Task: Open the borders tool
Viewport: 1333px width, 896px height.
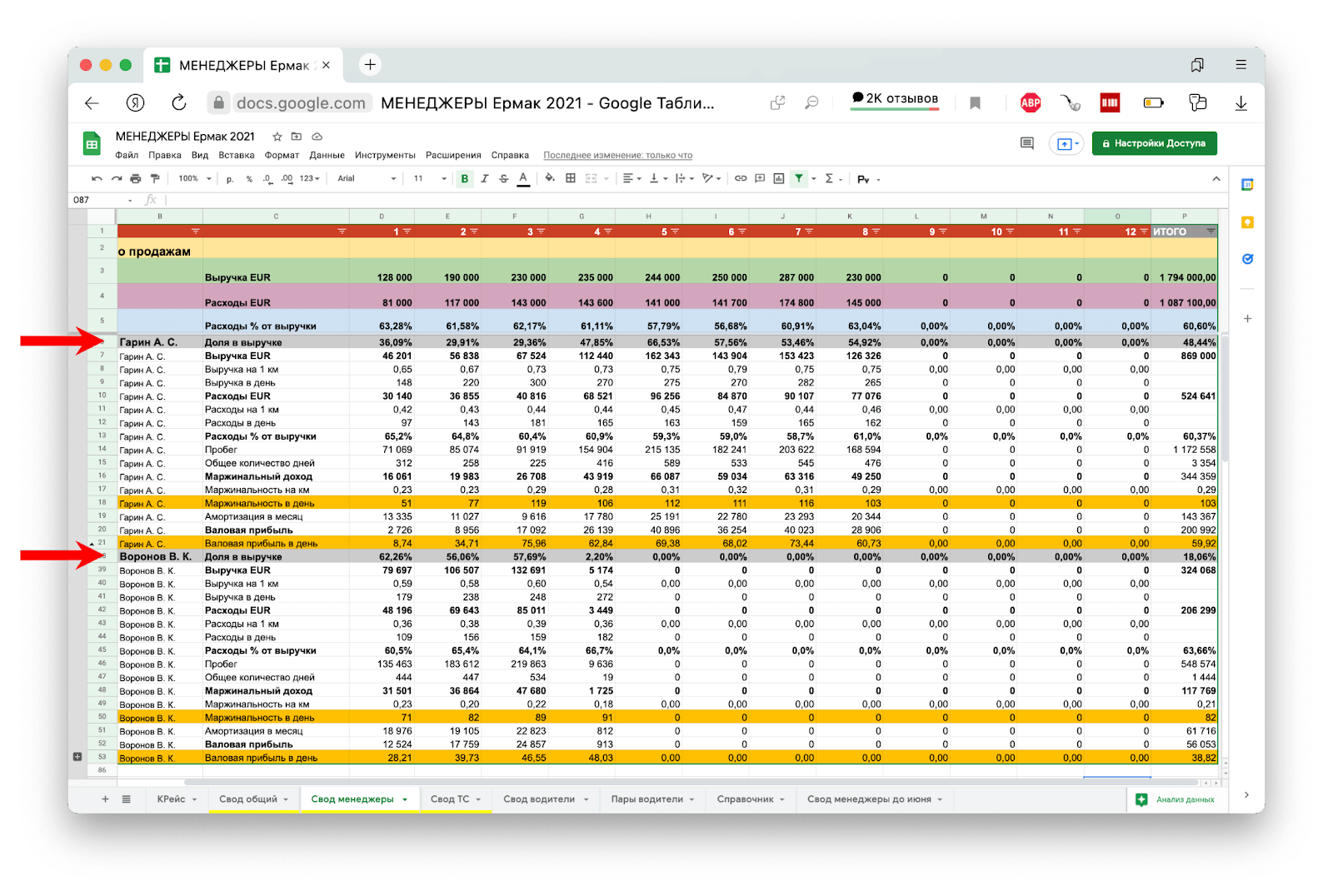Action: point(571,178)
